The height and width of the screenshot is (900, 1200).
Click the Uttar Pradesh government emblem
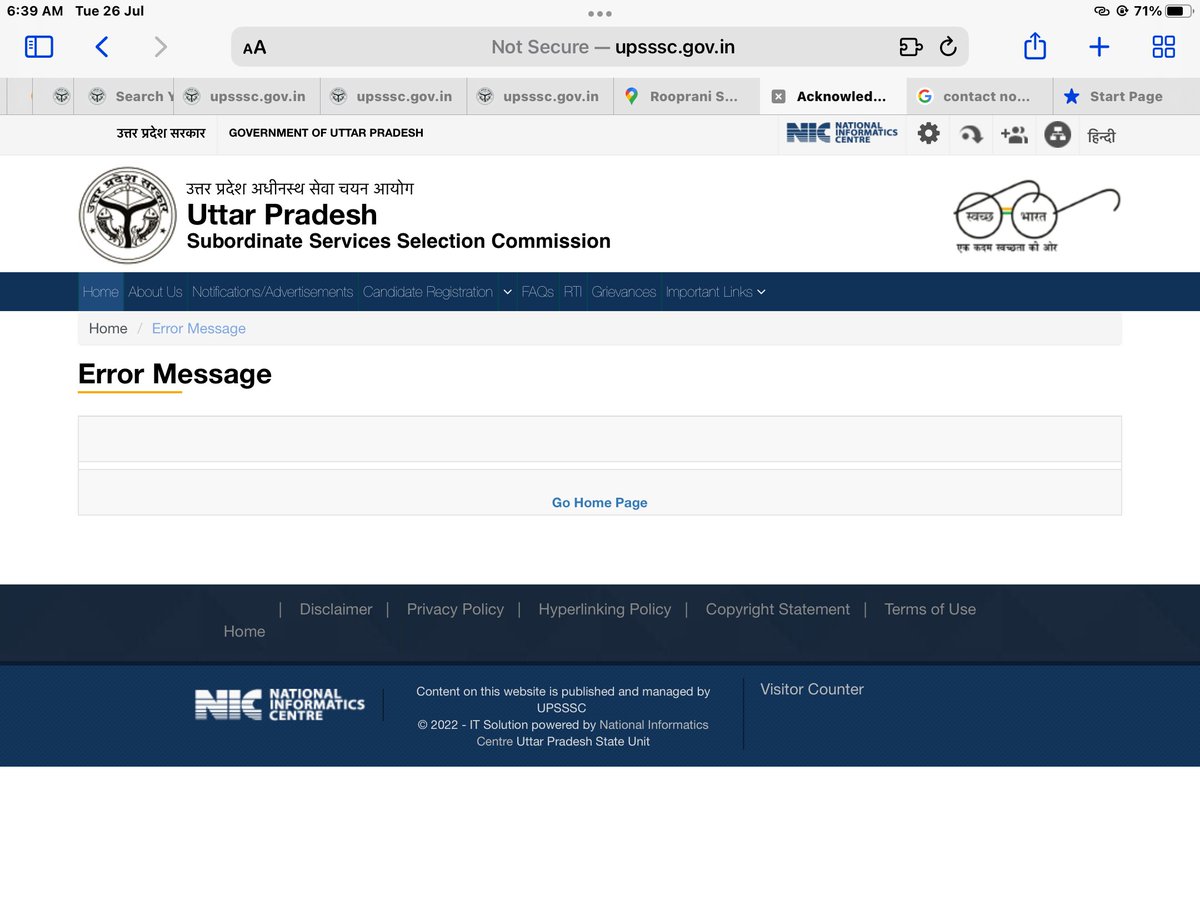click(127, 214)
